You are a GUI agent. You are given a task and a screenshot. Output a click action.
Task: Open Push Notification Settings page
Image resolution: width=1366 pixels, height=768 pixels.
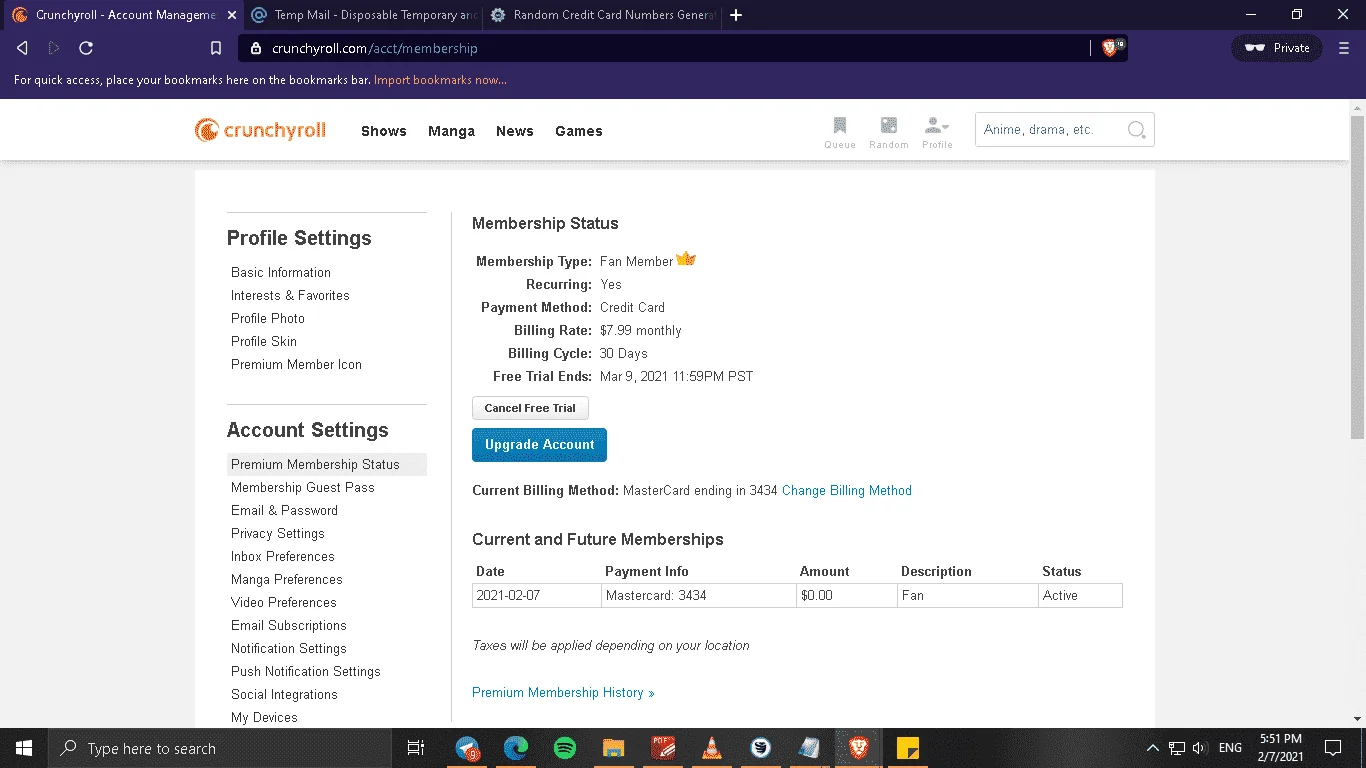click(x=306, y=671)
